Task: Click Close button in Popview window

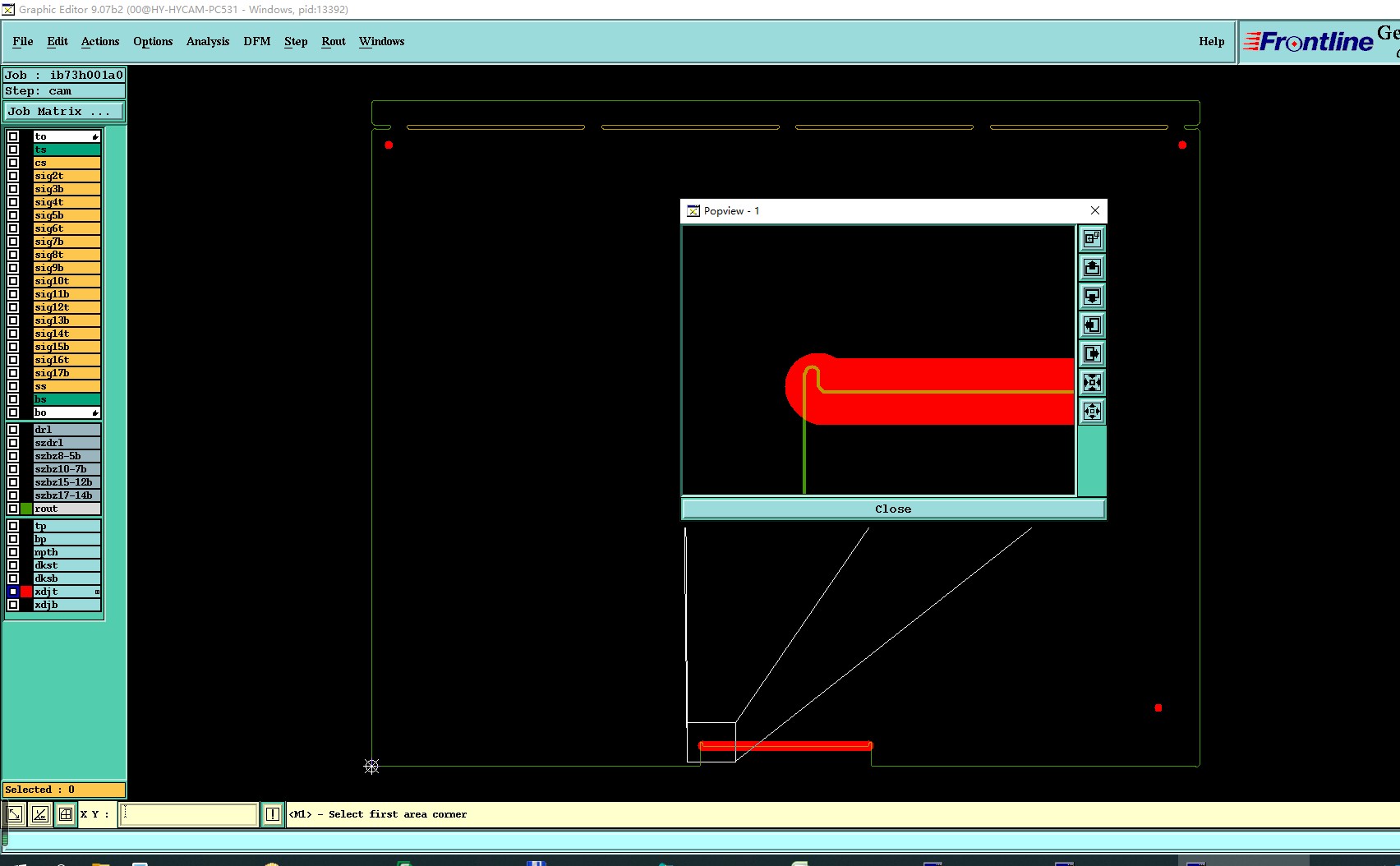Action: coord(893,509)
